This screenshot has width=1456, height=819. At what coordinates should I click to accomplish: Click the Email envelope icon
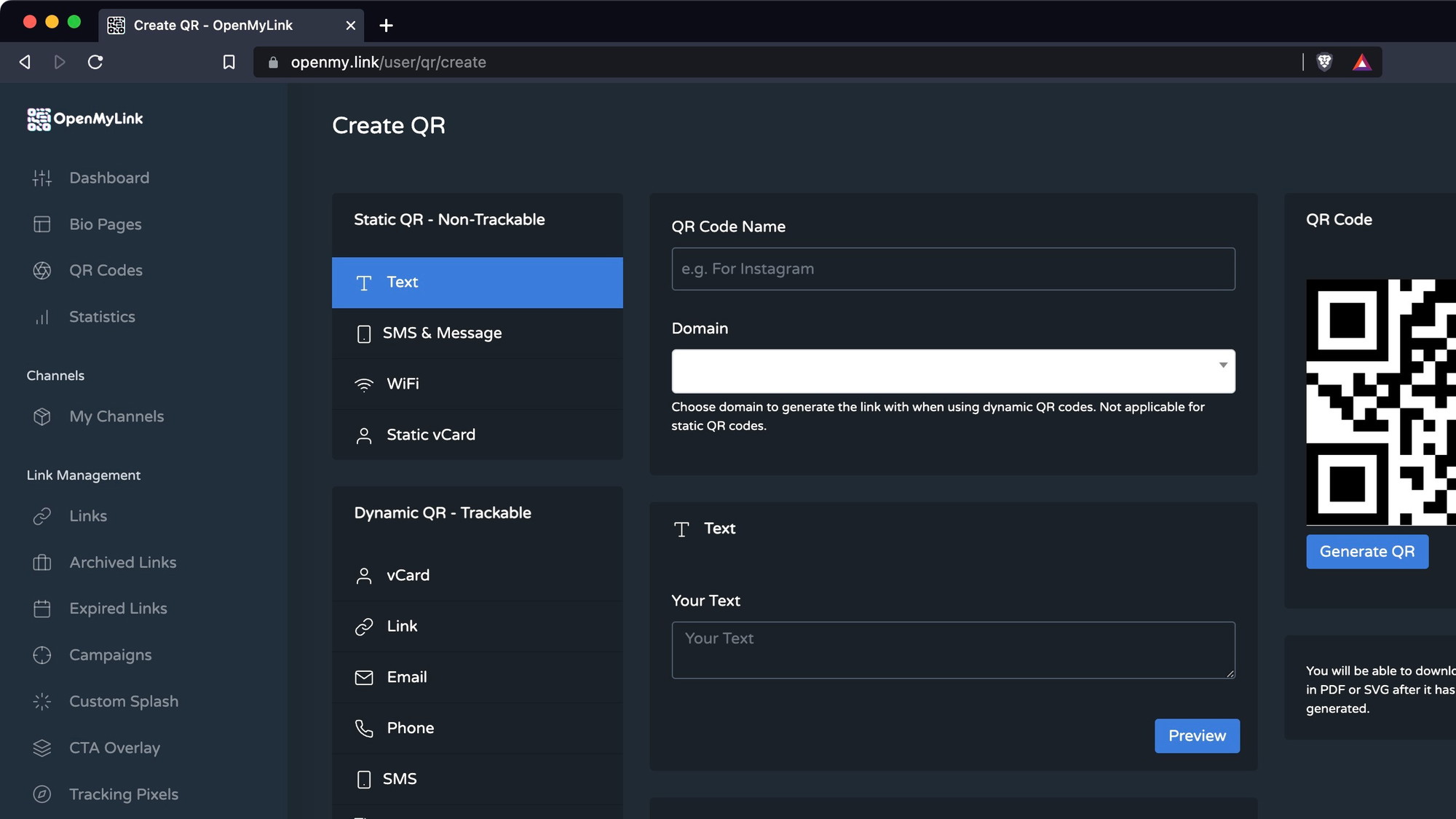coord(364,678)
